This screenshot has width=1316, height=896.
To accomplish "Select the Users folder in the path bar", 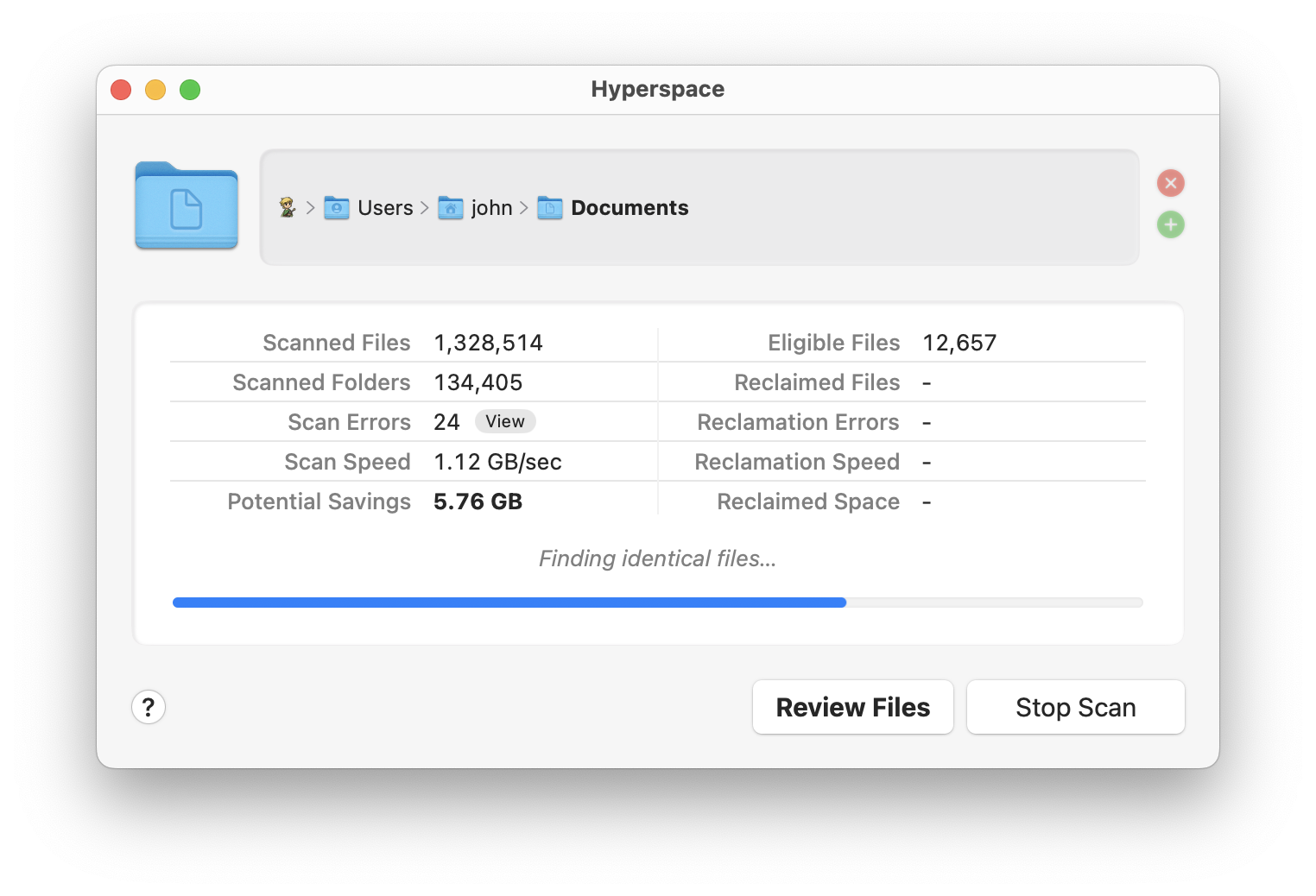I will tap(369, 208).
